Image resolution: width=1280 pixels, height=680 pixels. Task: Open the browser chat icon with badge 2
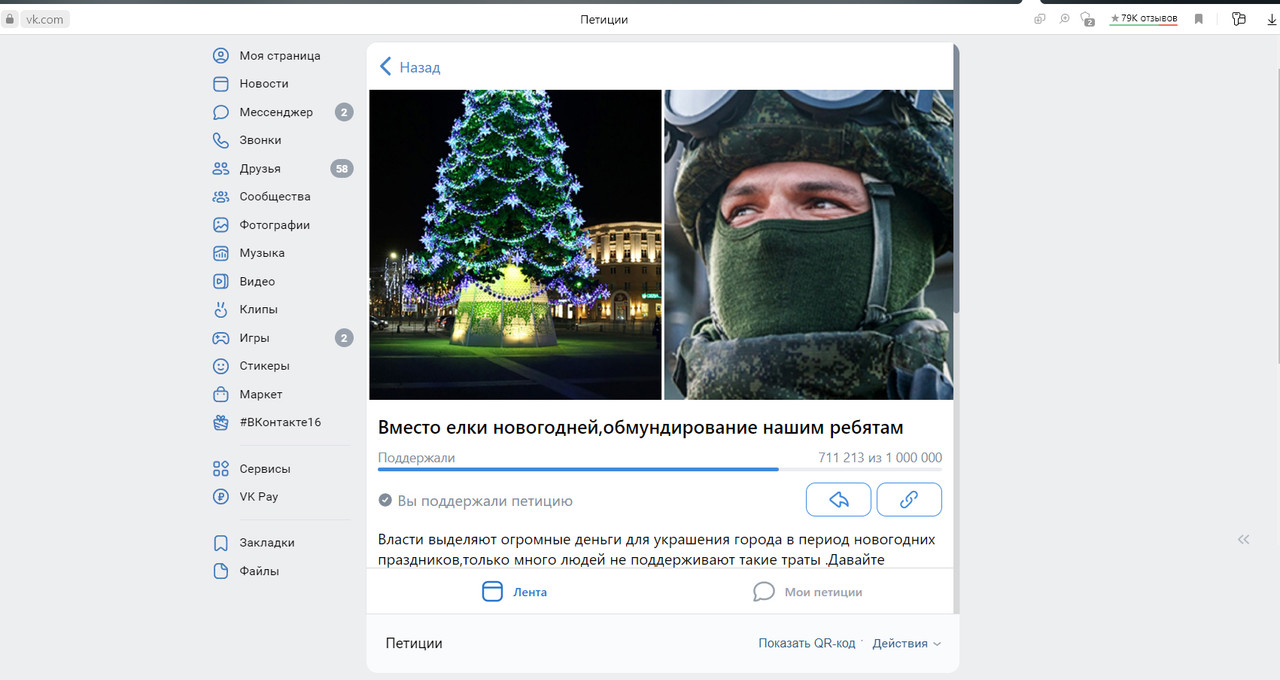(1087, 19)
